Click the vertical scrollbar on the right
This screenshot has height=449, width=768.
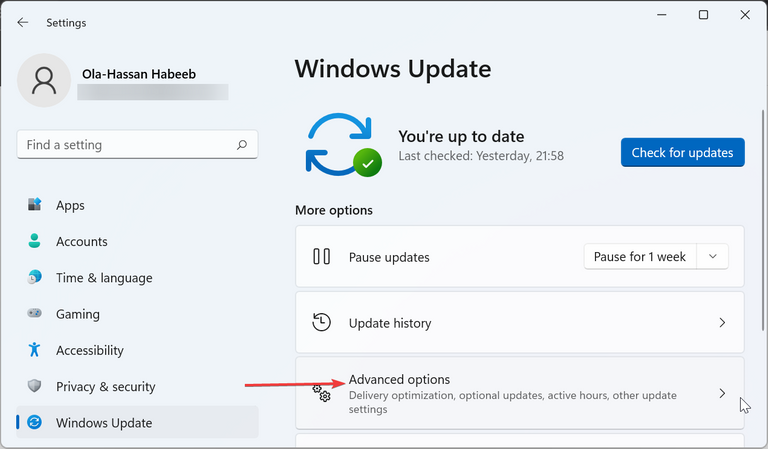coord(762,220)
